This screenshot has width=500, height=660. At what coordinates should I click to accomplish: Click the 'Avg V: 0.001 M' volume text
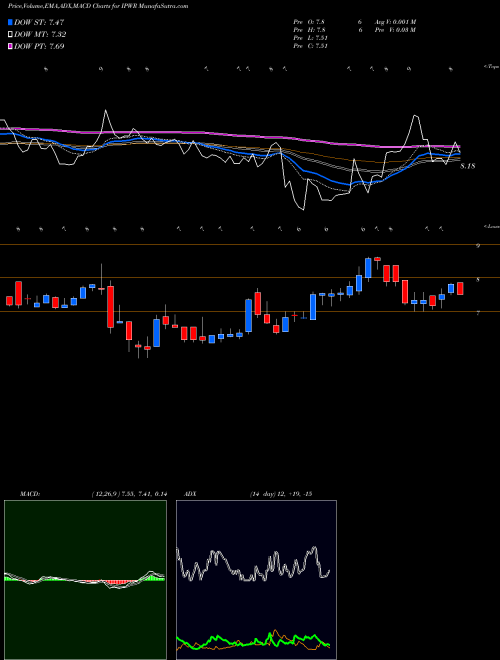[x=394, y=22]
